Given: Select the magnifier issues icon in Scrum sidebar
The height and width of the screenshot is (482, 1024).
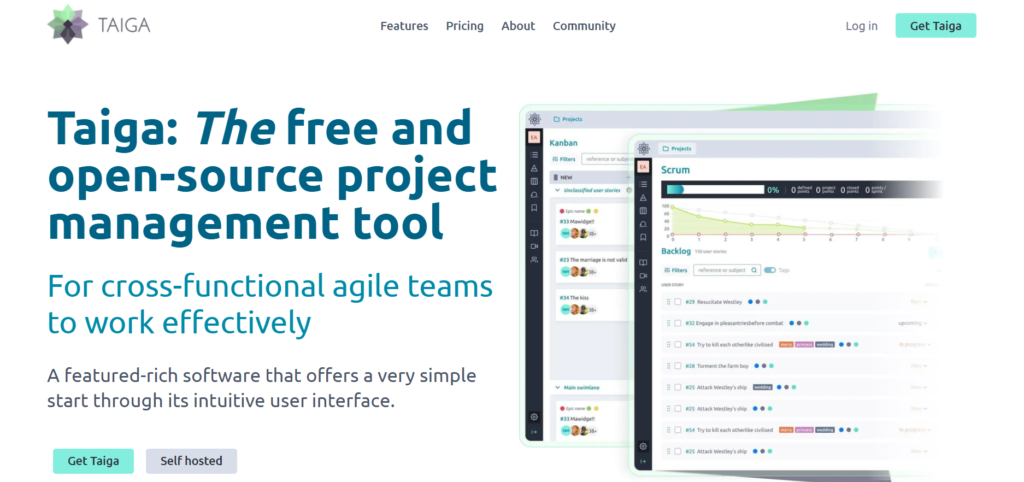Looking at the screenshot, I should coord(643,224).
